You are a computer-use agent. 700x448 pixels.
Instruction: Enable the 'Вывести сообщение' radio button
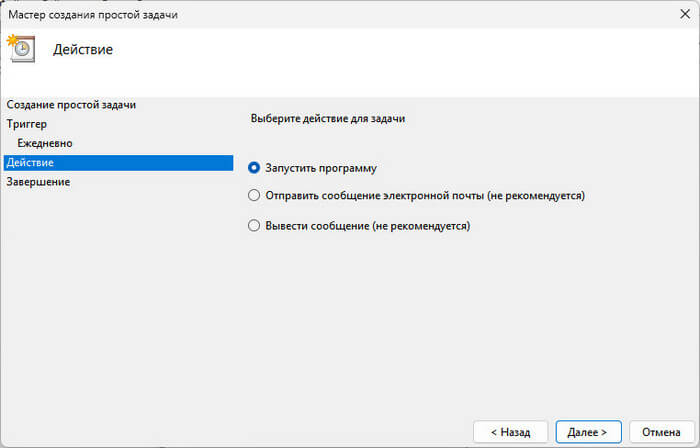point(254,226)
